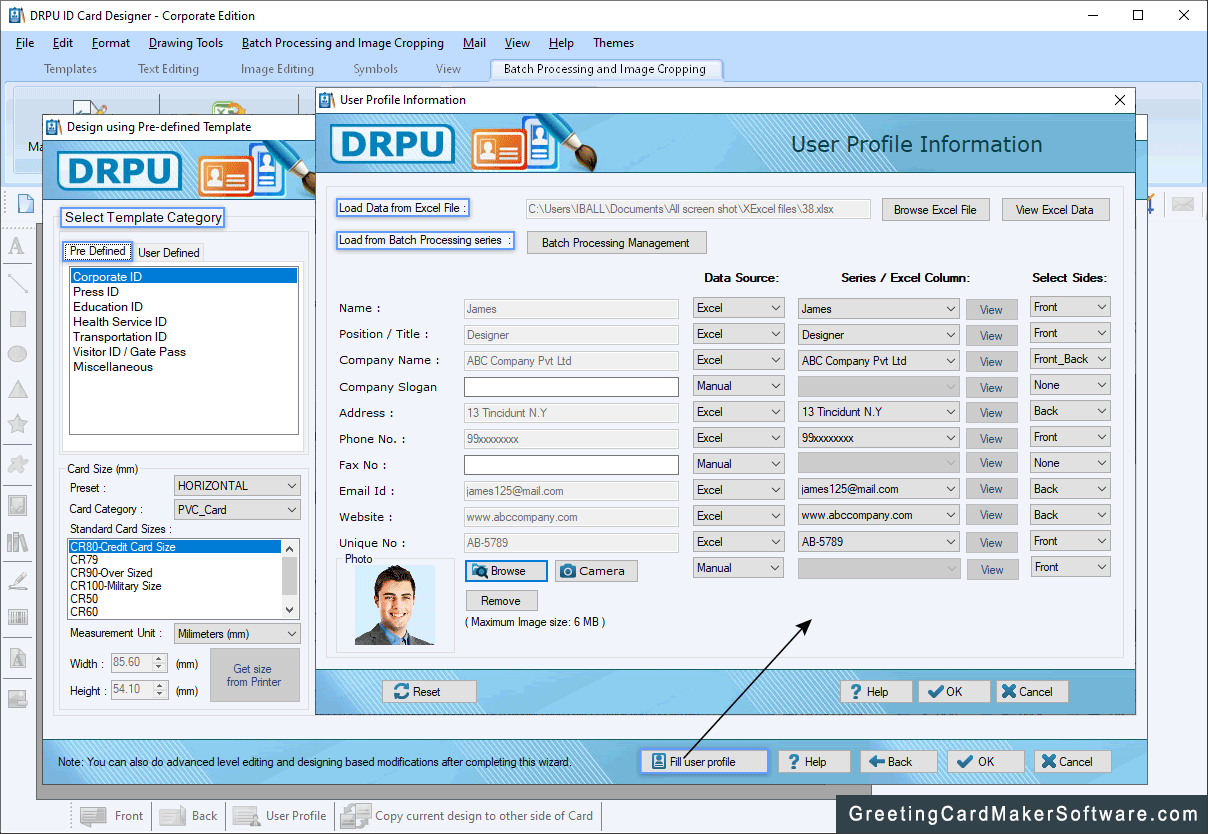Screen dimensions: 1208x834
Task: Click the user photo thumbnail
Action: click(x=395, y=605)
